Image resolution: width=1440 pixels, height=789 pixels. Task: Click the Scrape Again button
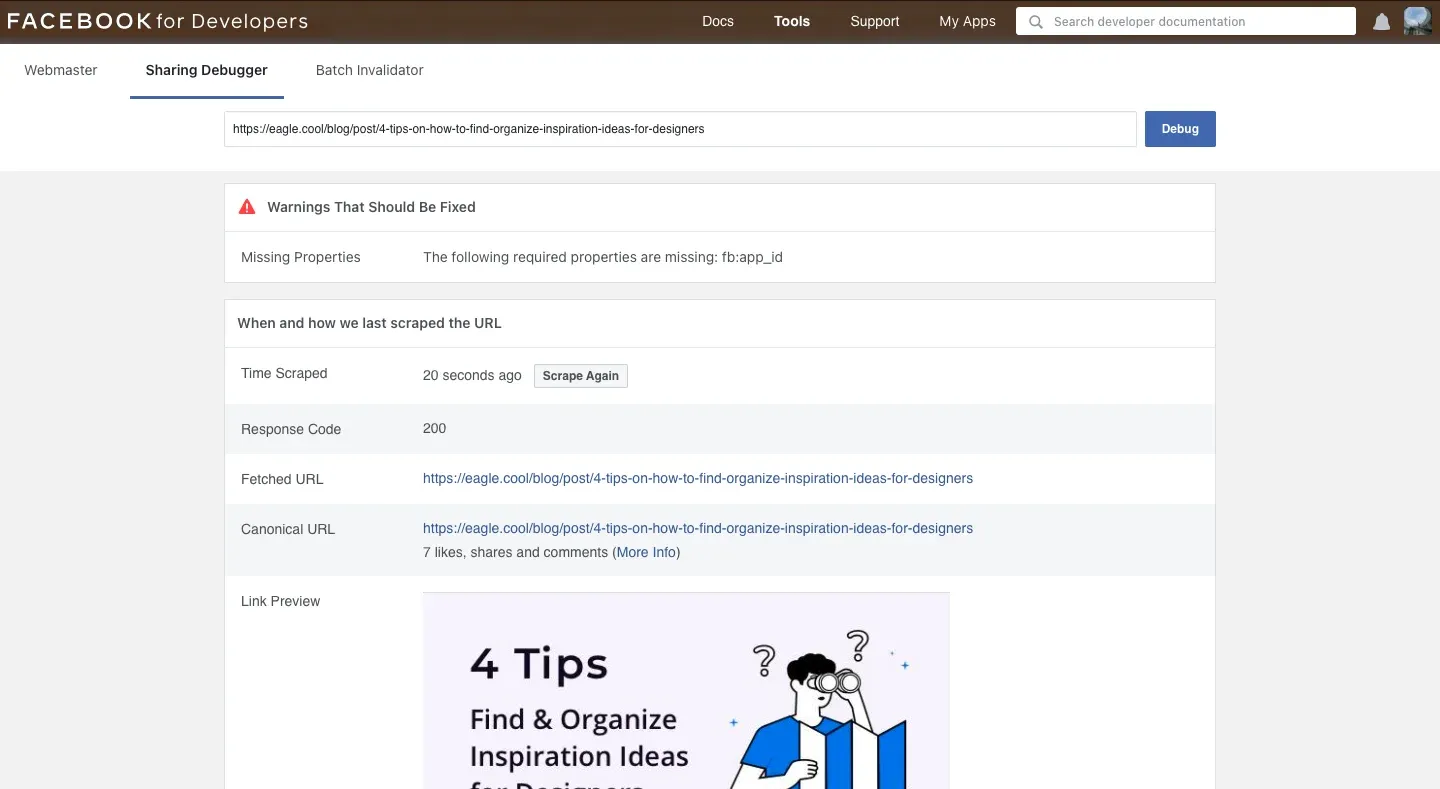[581, 376]
